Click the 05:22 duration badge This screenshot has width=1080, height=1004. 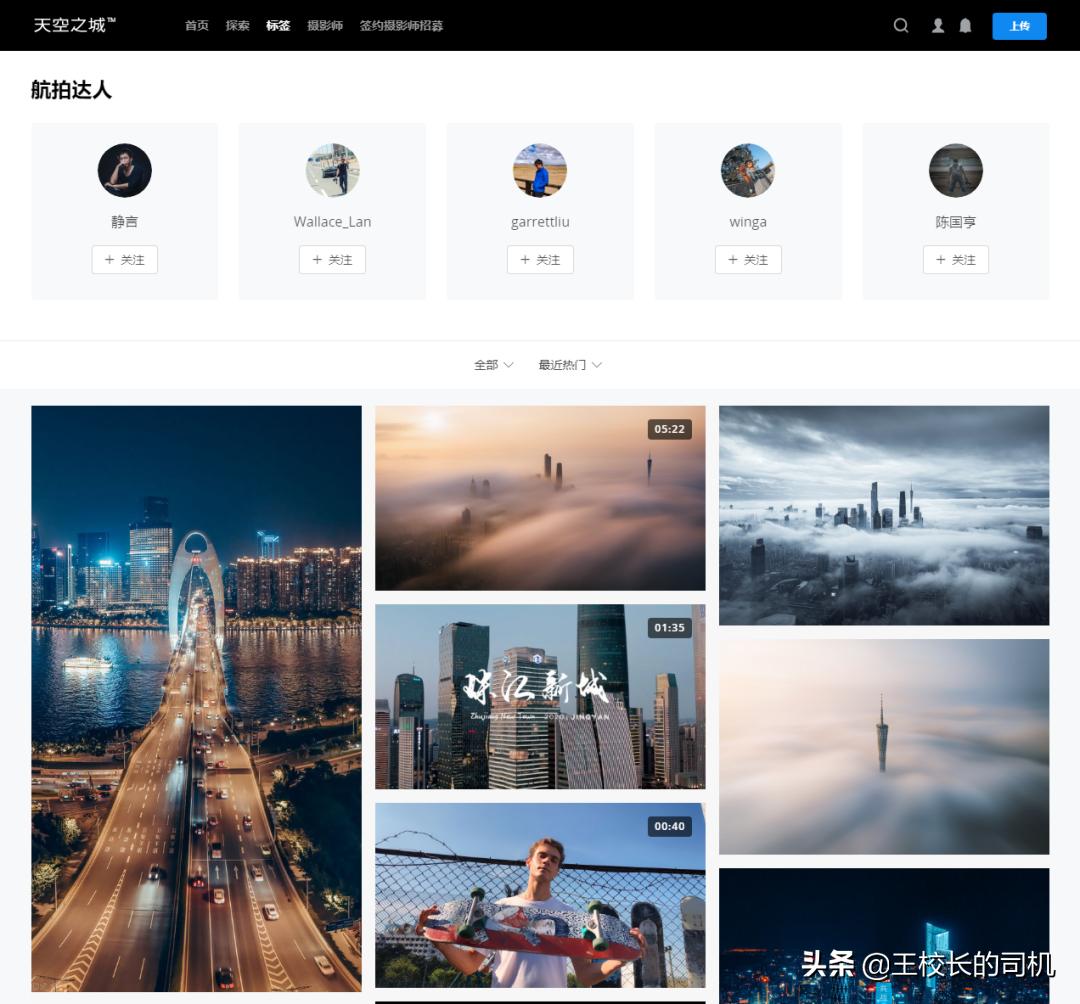point(669,429)
